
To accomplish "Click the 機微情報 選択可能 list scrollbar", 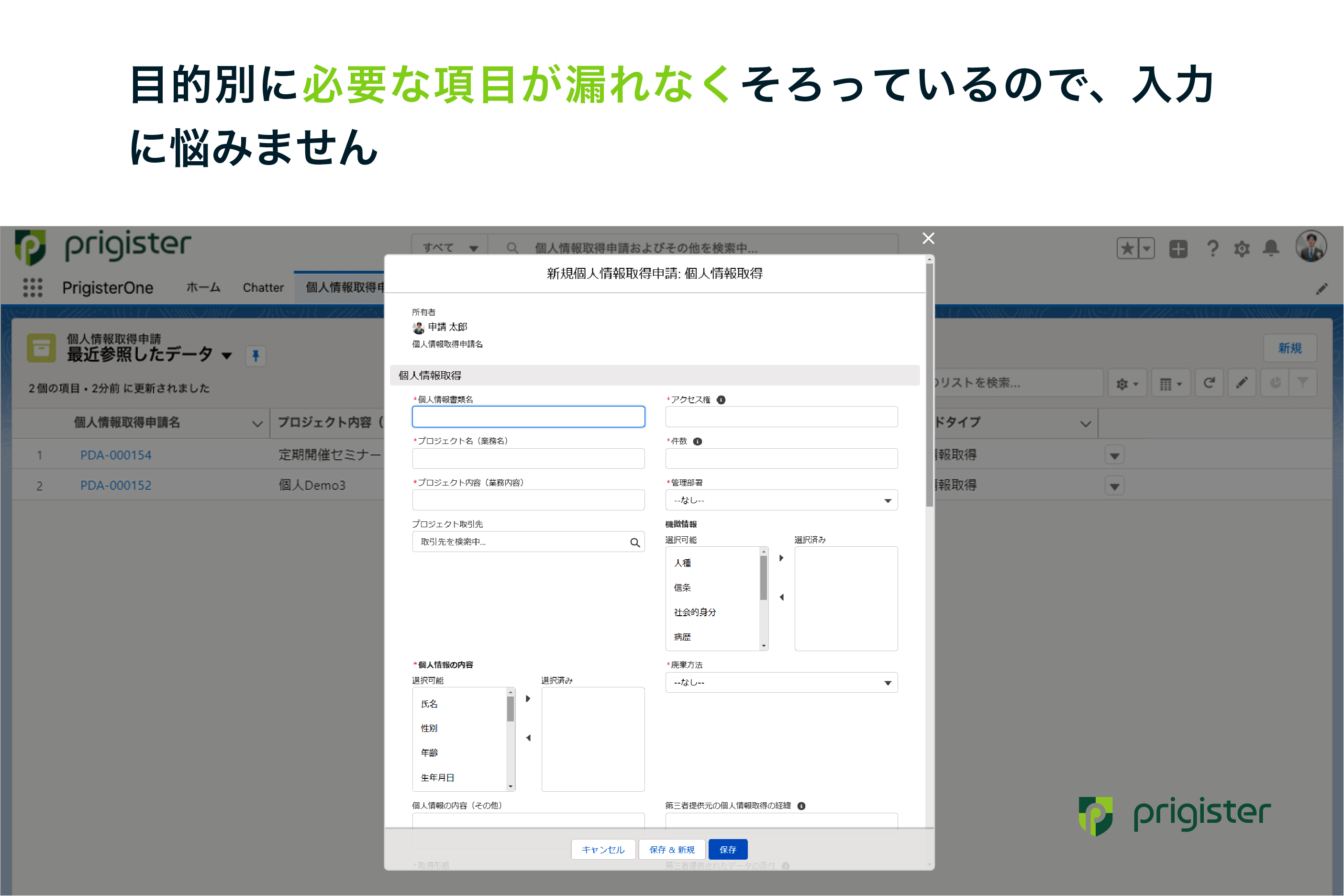I will pos(764,578).
